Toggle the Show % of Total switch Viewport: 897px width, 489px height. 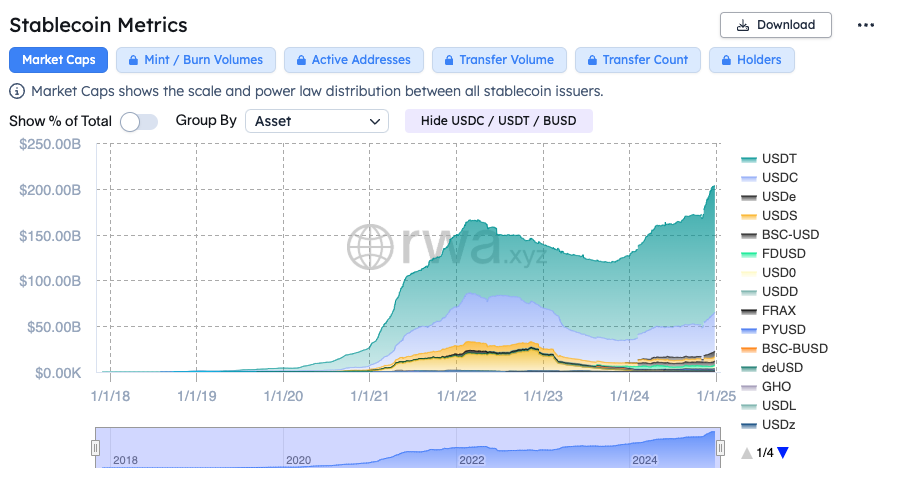(139, 121)
